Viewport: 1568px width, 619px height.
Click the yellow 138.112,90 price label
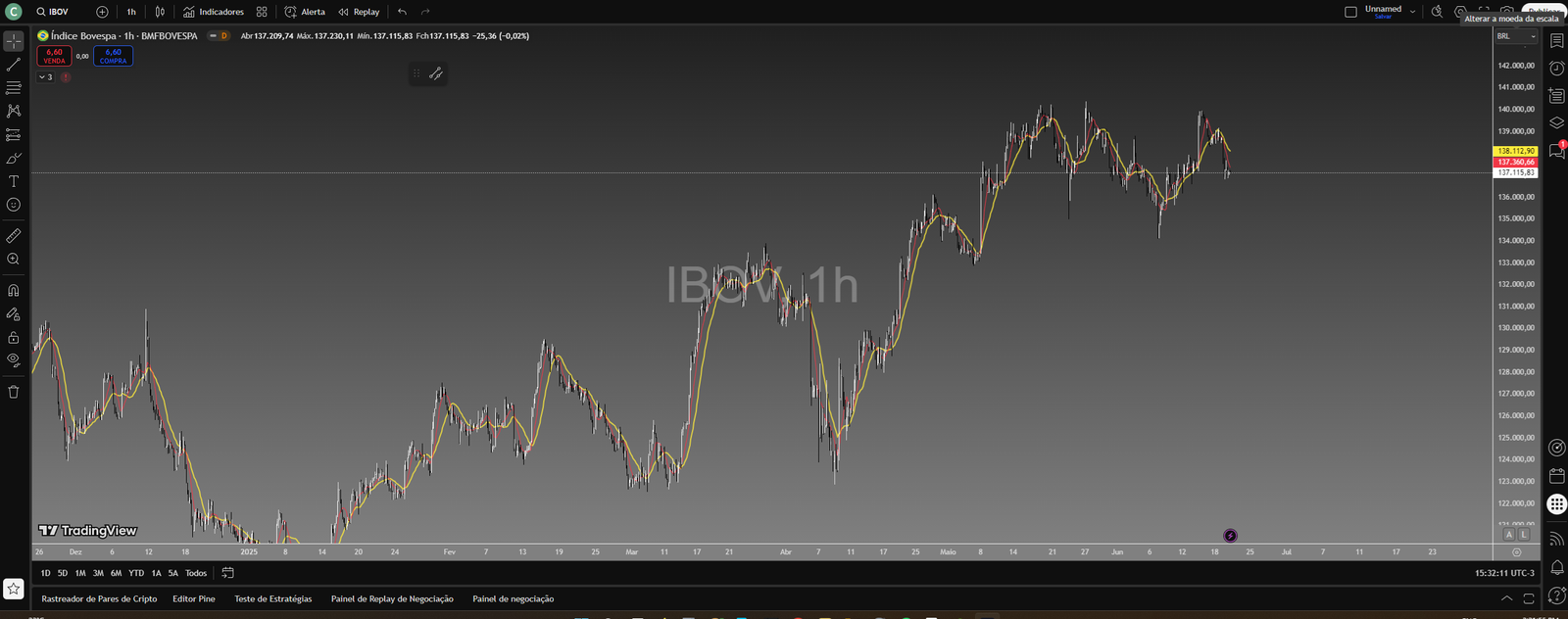[1515, 151]
